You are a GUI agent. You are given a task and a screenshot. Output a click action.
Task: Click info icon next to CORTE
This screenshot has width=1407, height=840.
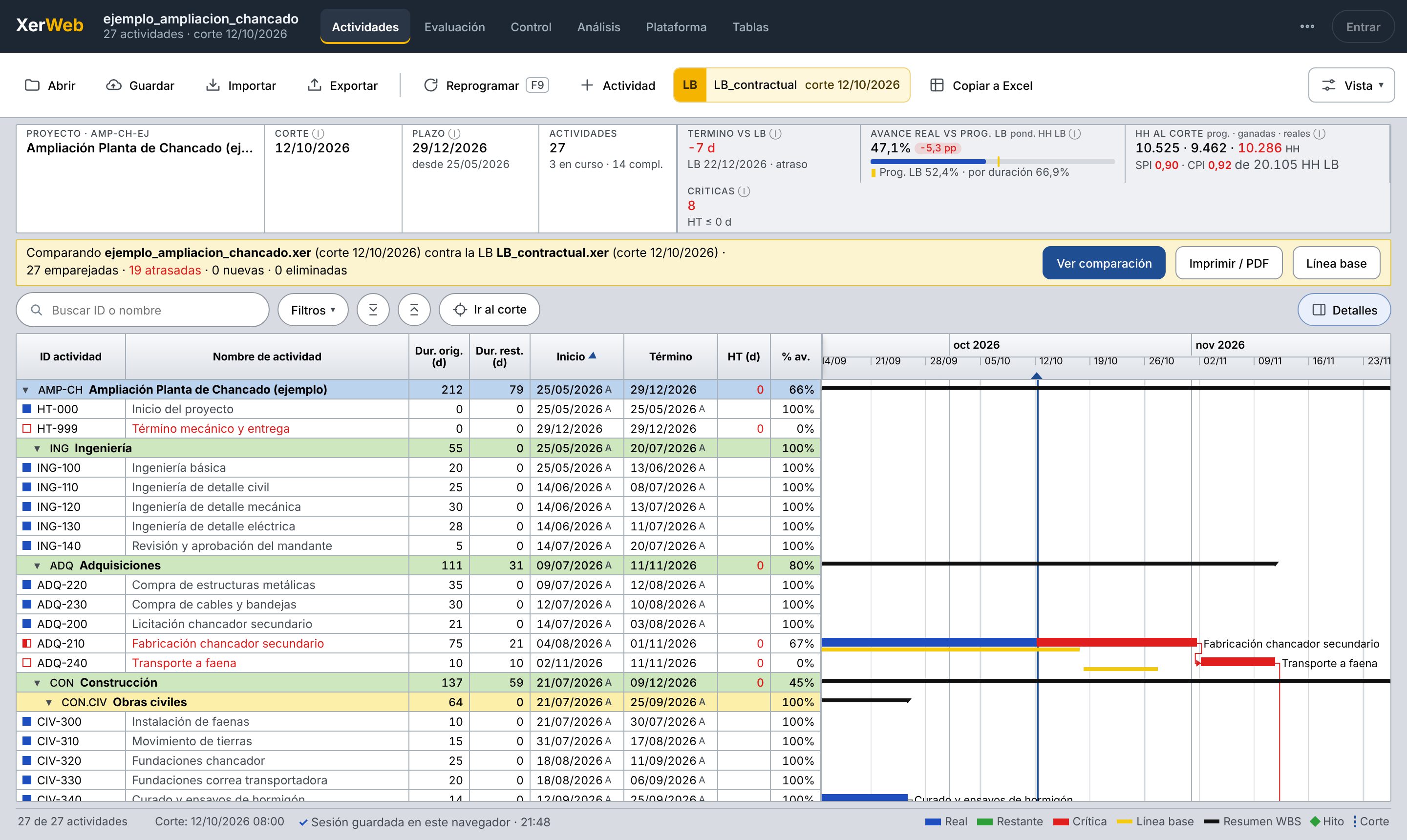[x=318, y=134]
